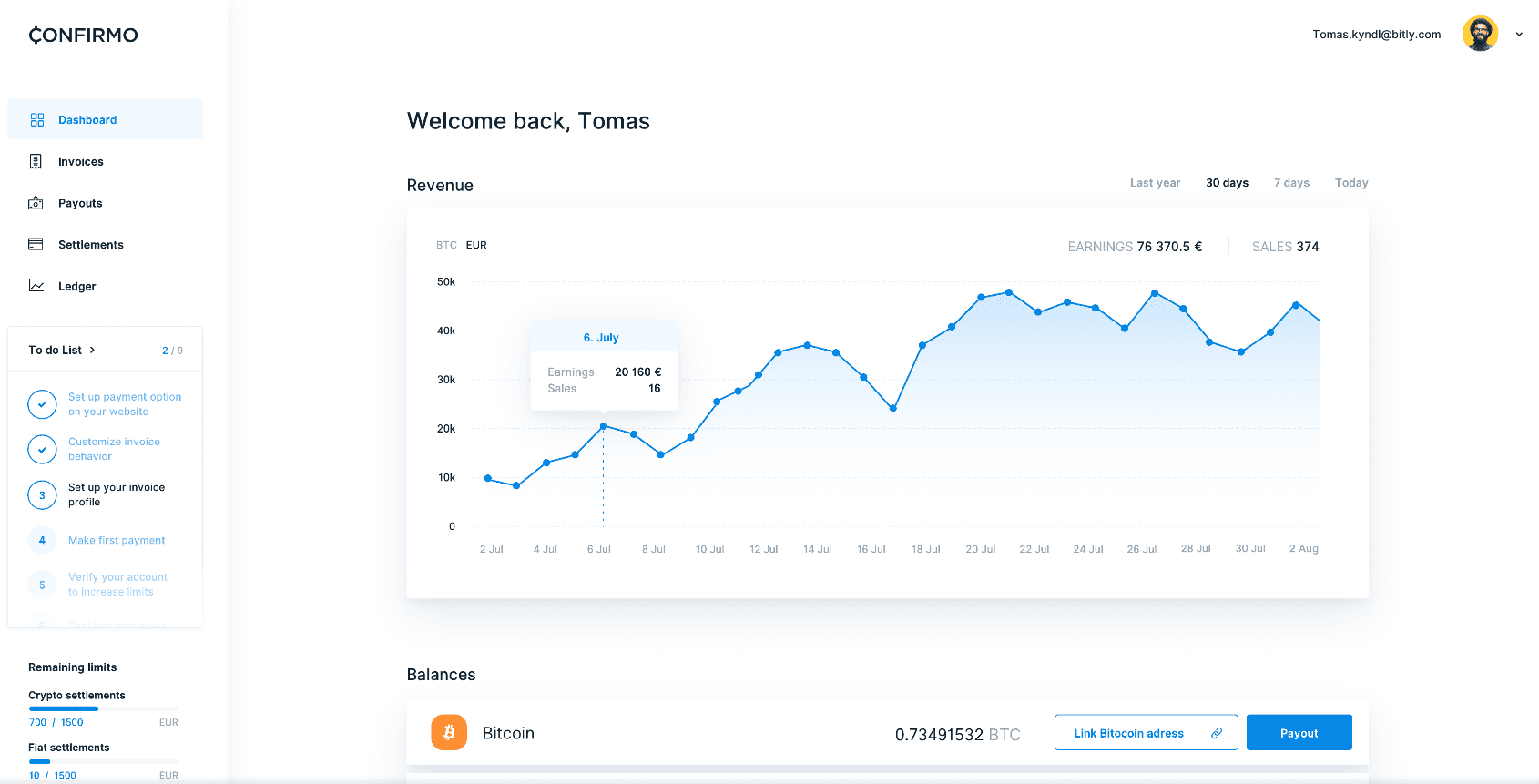Open the account dropdown arrow
1539x784 pixels.
click(1519, 35)
